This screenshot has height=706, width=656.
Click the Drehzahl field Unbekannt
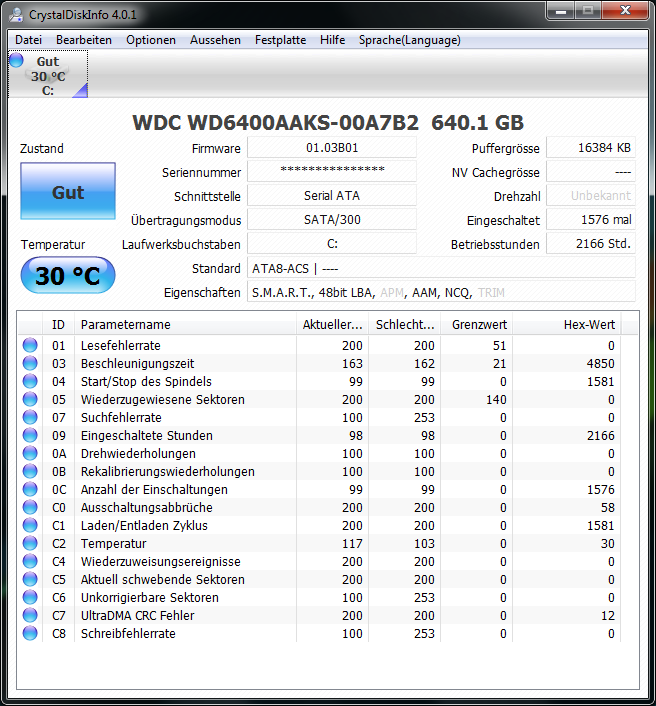pos(591,196)
